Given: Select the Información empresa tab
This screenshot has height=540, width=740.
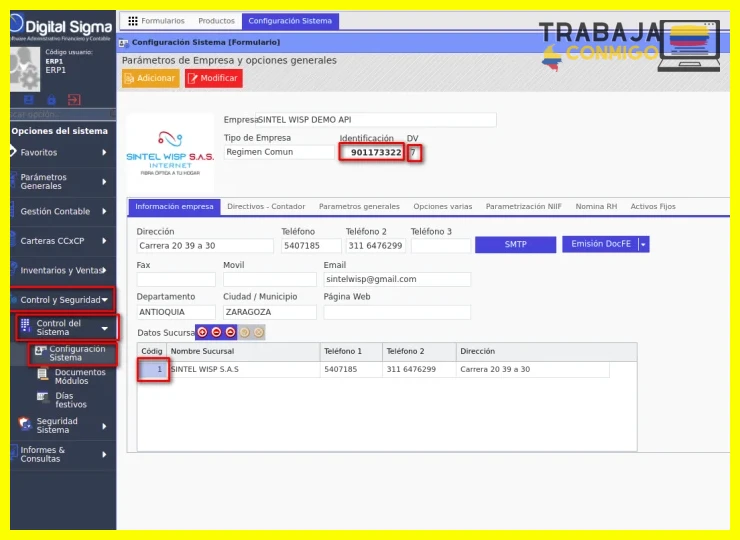Looking at the screenshot, I should [x=174, y=207].
